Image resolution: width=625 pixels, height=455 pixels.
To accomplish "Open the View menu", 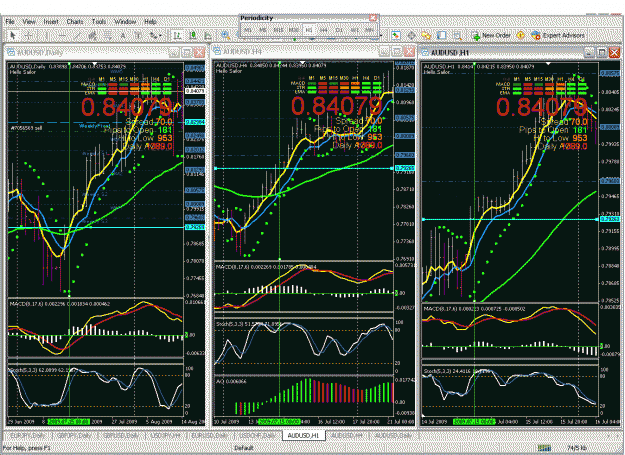I will pos(29,22).
